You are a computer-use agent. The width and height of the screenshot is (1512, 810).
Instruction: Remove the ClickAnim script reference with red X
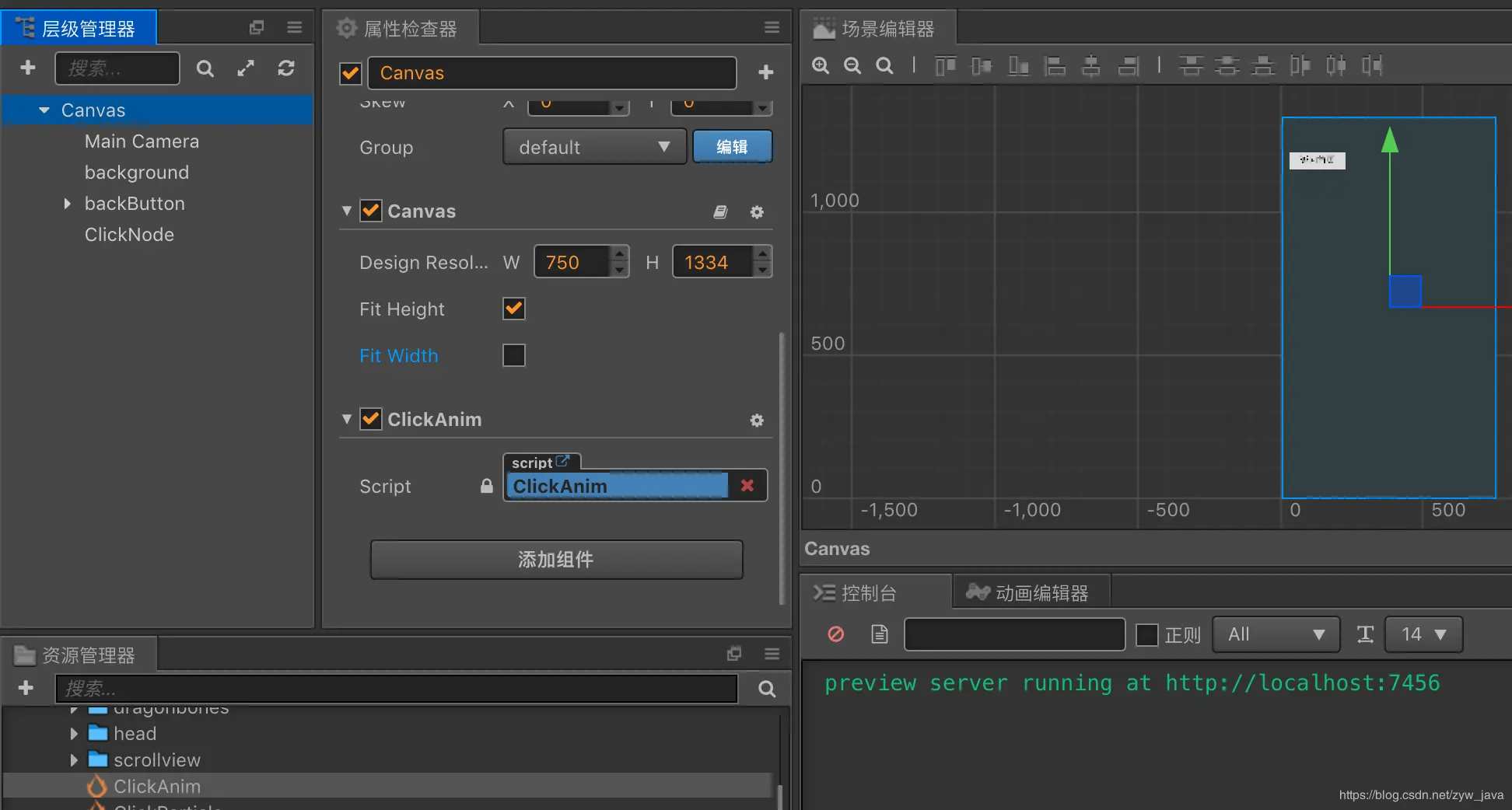747,486
